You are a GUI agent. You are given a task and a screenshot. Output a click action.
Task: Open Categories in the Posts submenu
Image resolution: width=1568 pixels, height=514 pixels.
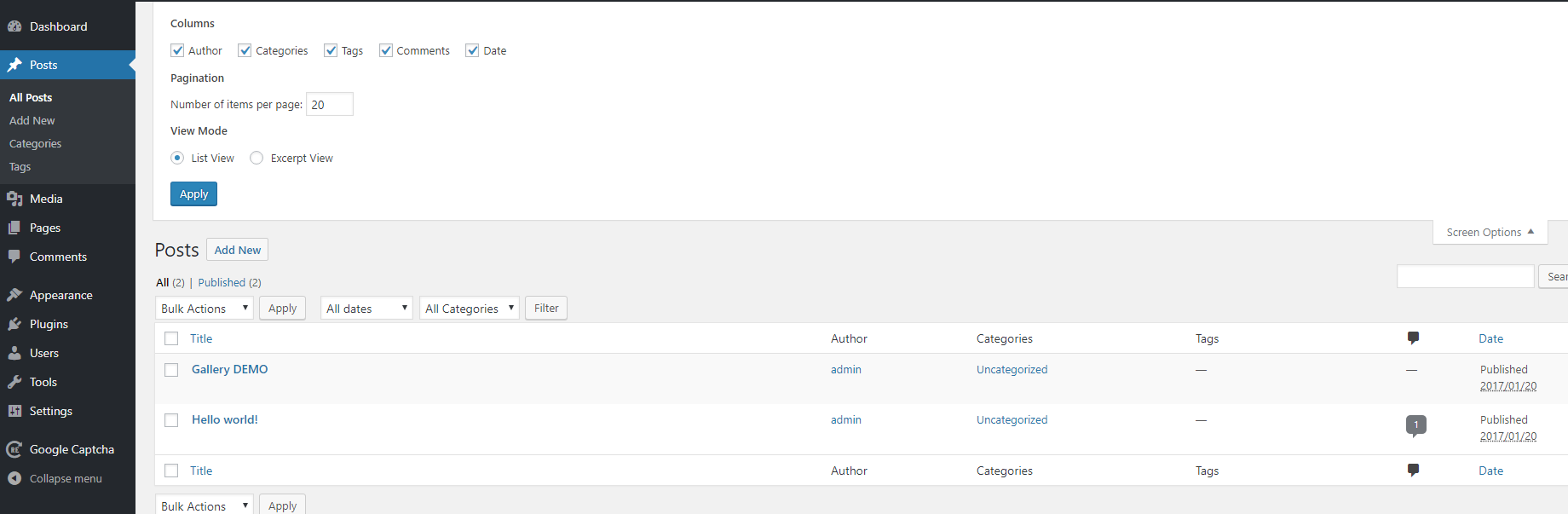coord(35,144)
